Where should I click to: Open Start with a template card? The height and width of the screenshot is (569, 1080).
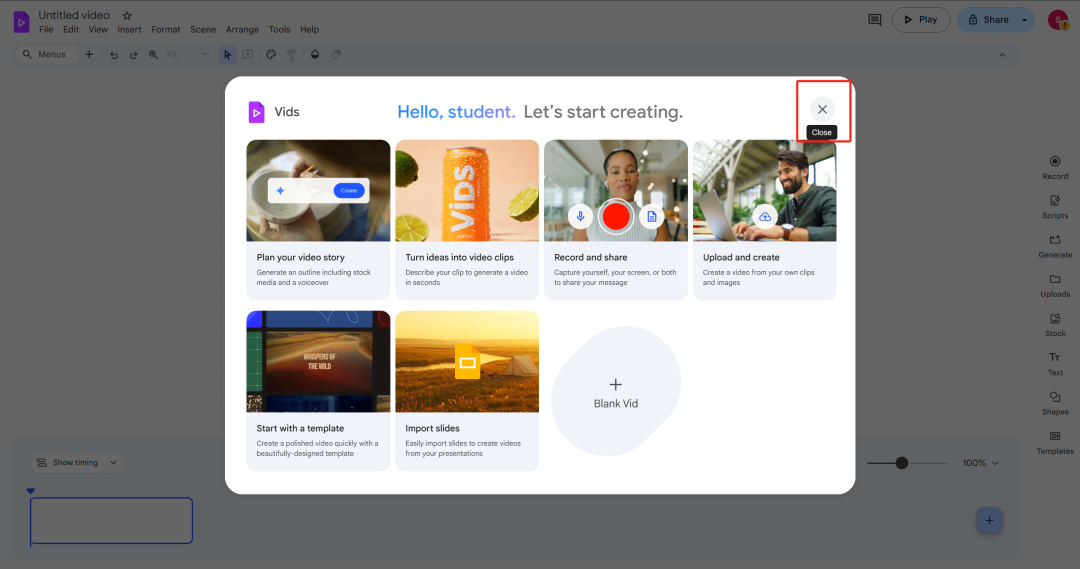point(318,391)
